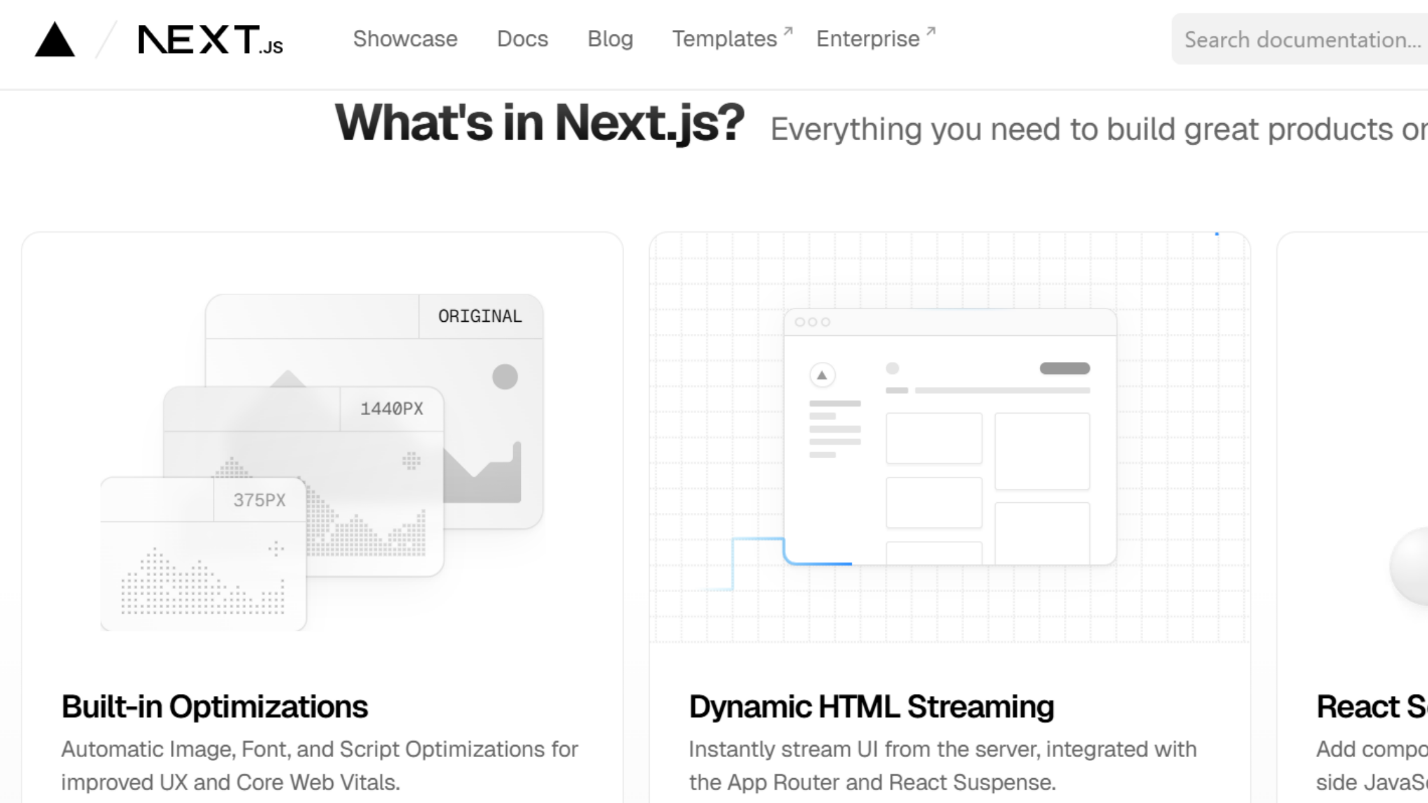This screenshot has height=803, width=1428.
Task: Open Enterprise external link
Action: pos(876,39)
